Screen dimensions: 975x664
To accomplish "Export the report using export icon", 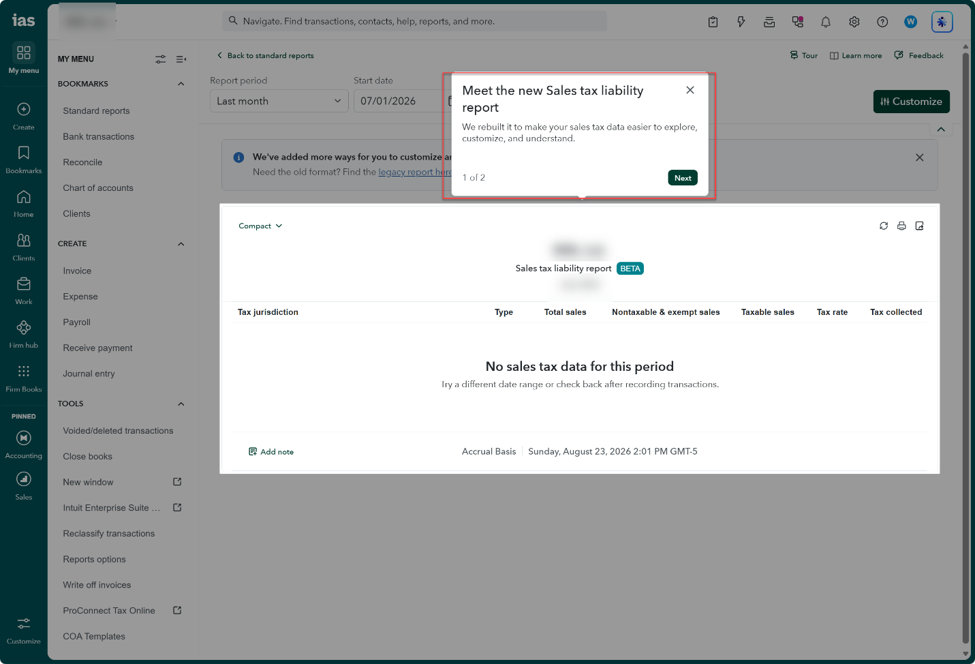I will click(920, 226).
